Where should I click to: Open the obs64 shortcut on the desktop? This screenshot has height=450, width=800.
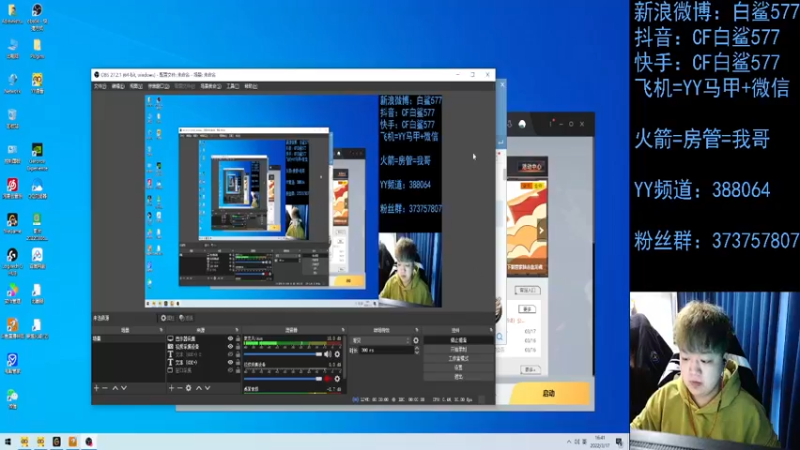(37, 17)
